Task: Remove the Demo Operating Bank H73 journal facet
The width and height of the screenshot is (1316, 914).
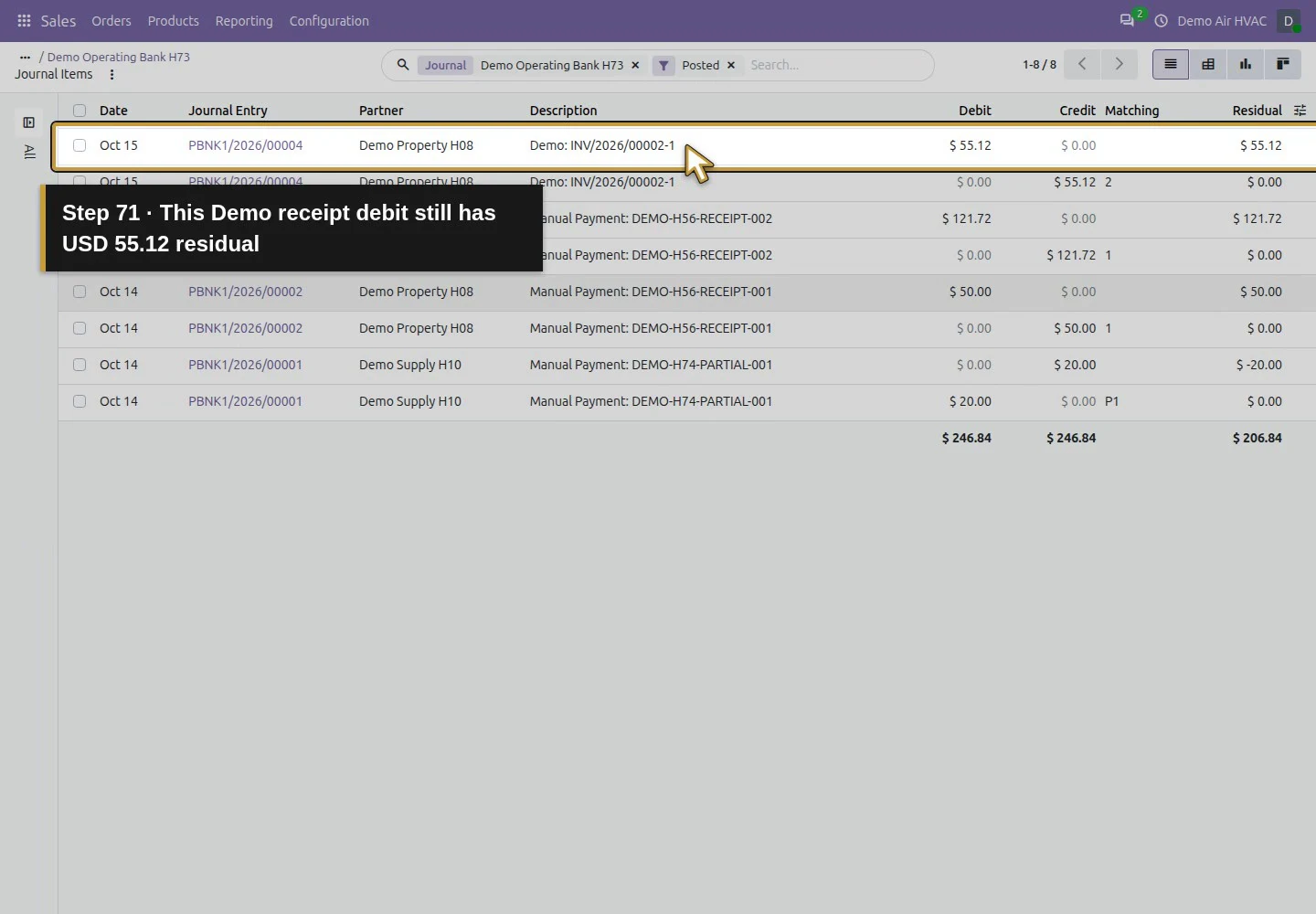Action: (x=635, y=65)
